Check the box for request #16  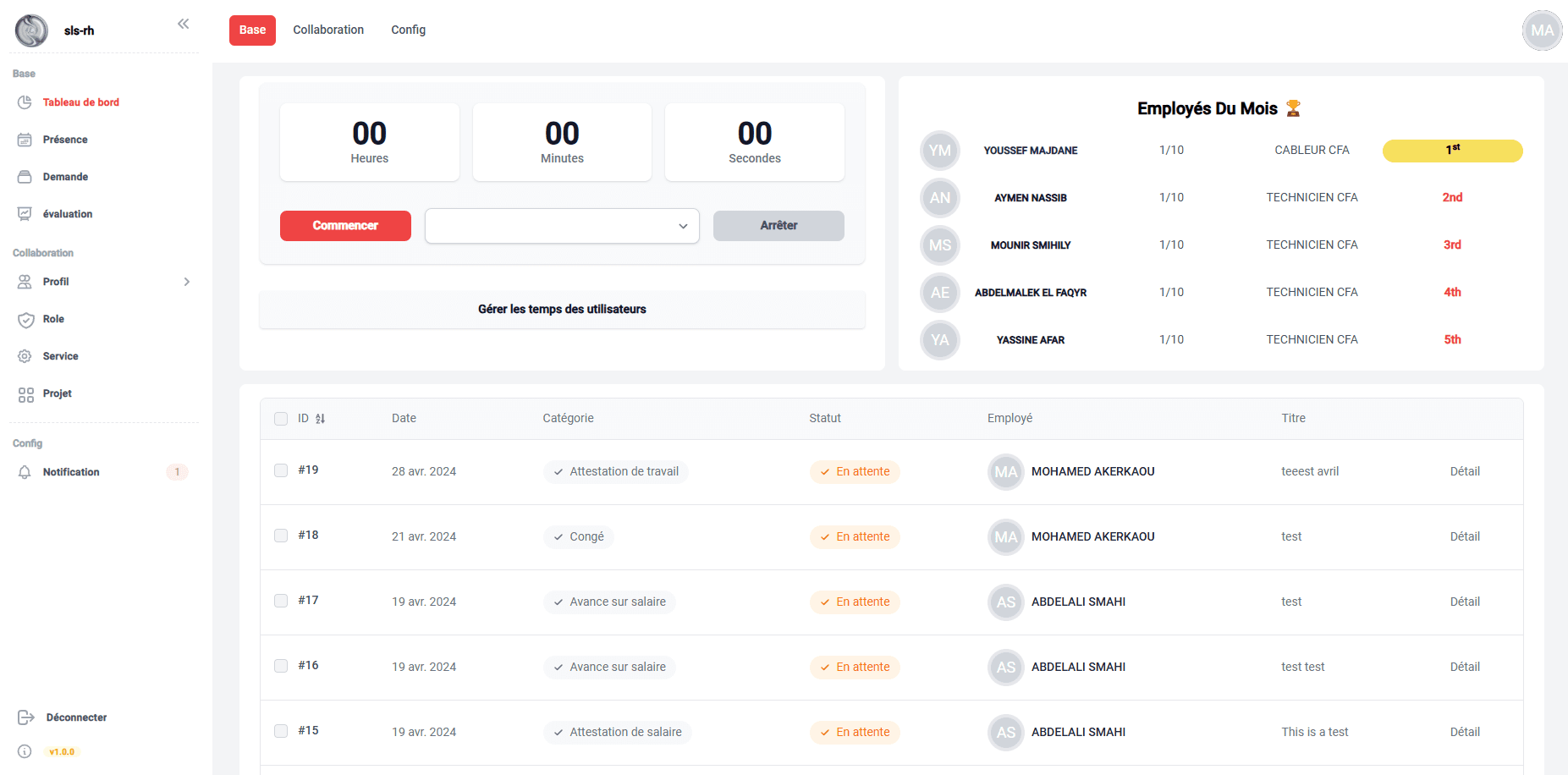281,666
